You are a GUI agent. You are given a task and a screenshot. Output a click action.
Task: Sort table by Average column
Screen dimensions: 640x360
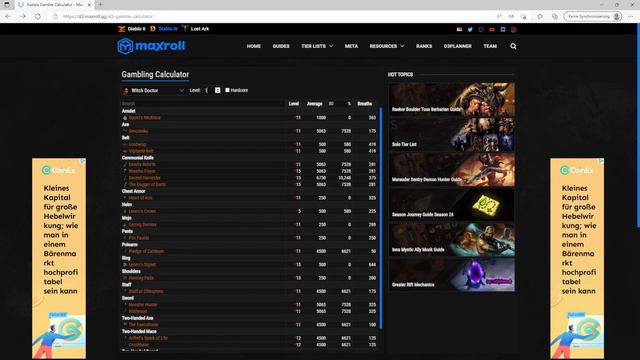(x=314, y=104)
